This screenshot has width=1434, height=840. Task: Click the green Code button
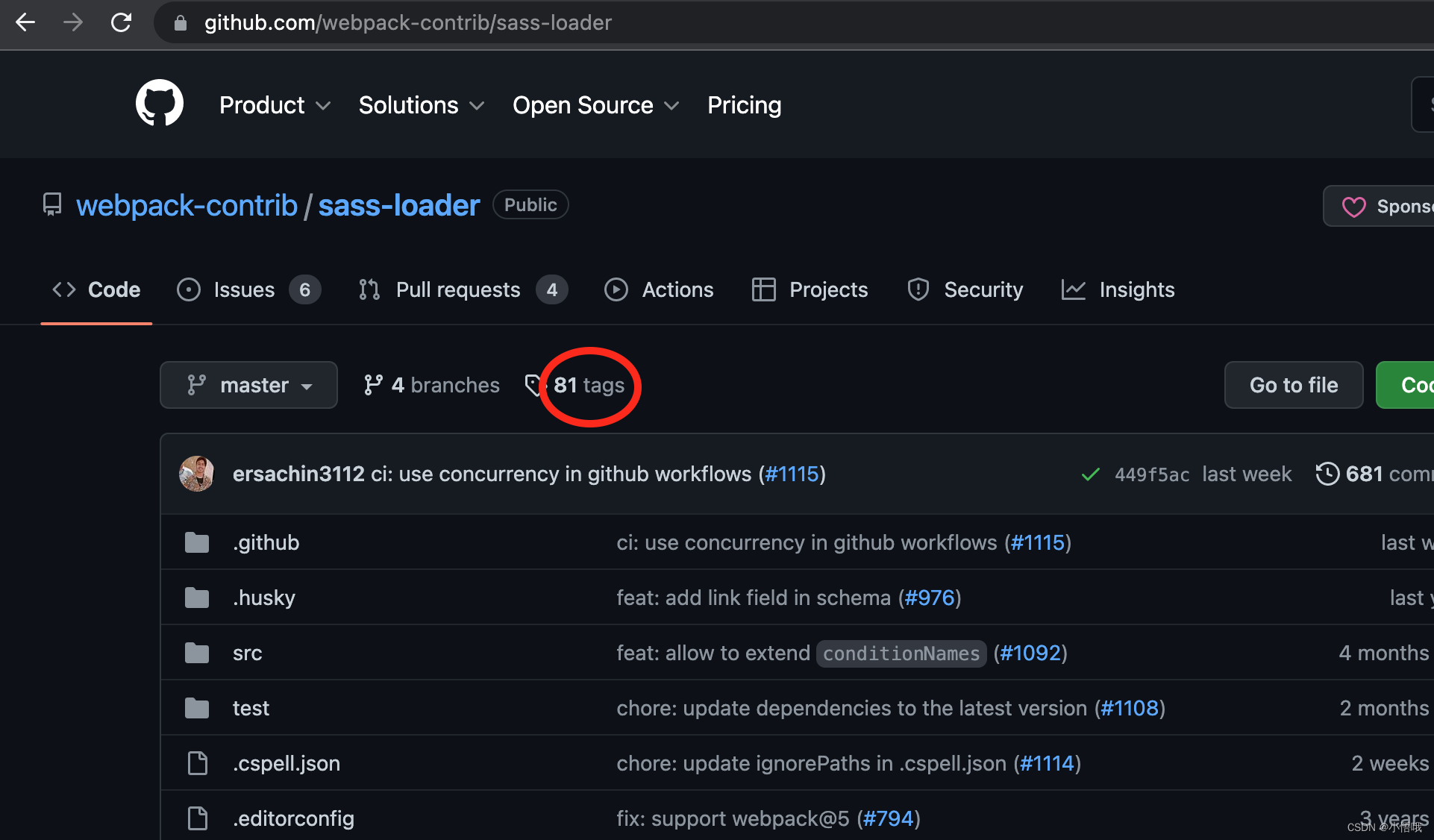[x=1406, y=385]
